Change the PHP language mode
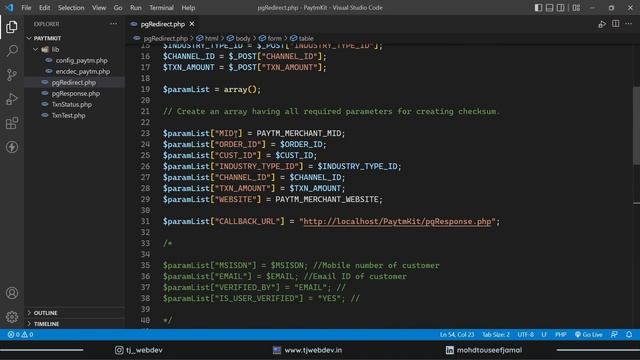Viewport: 640px width, 360px height. (561, 335)
